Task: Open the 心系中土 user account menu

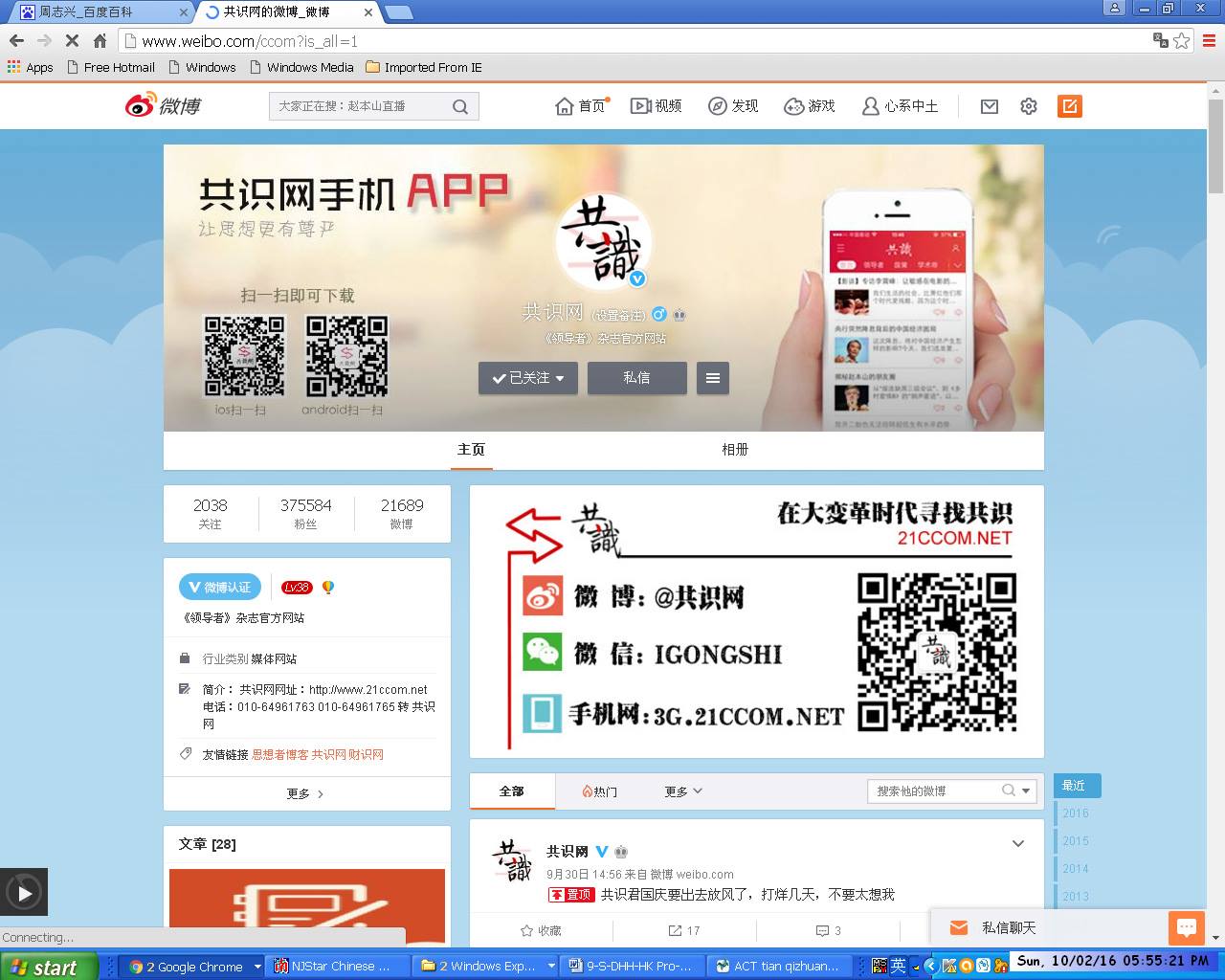Action: pyautogui.click(x=900, y=106)
